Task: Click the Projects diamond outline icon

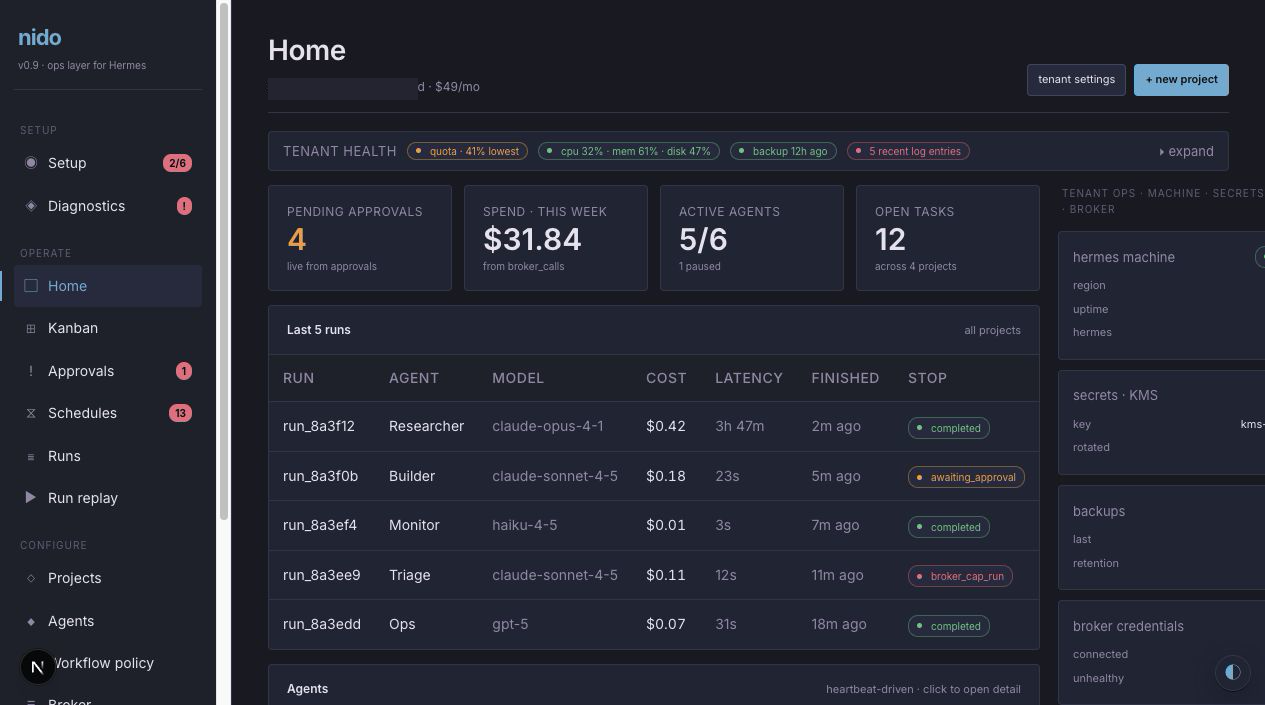Action: tap(31, 578)
